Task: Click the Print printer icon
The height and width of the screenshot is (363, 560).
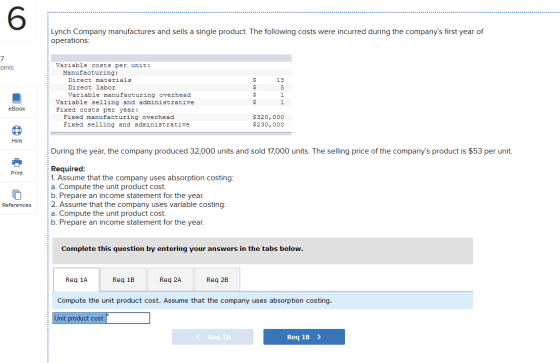Action: tap(17, 162)
